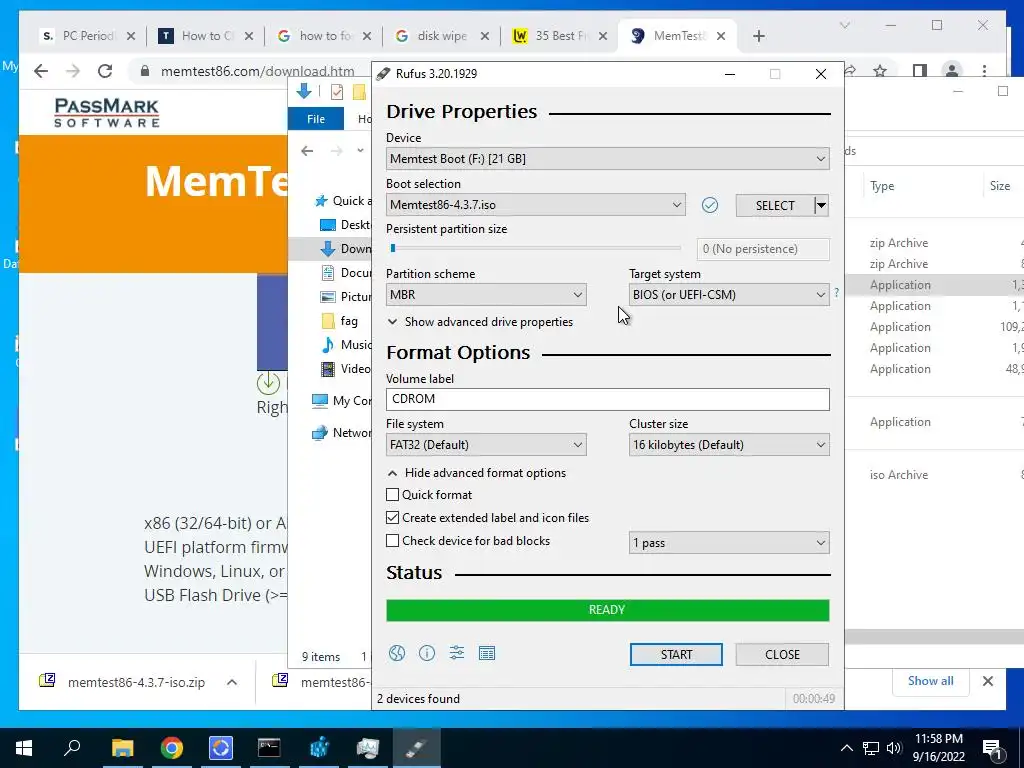Click Rufus icon on the taskbar
1024x768 pixels.
[417, 748]
